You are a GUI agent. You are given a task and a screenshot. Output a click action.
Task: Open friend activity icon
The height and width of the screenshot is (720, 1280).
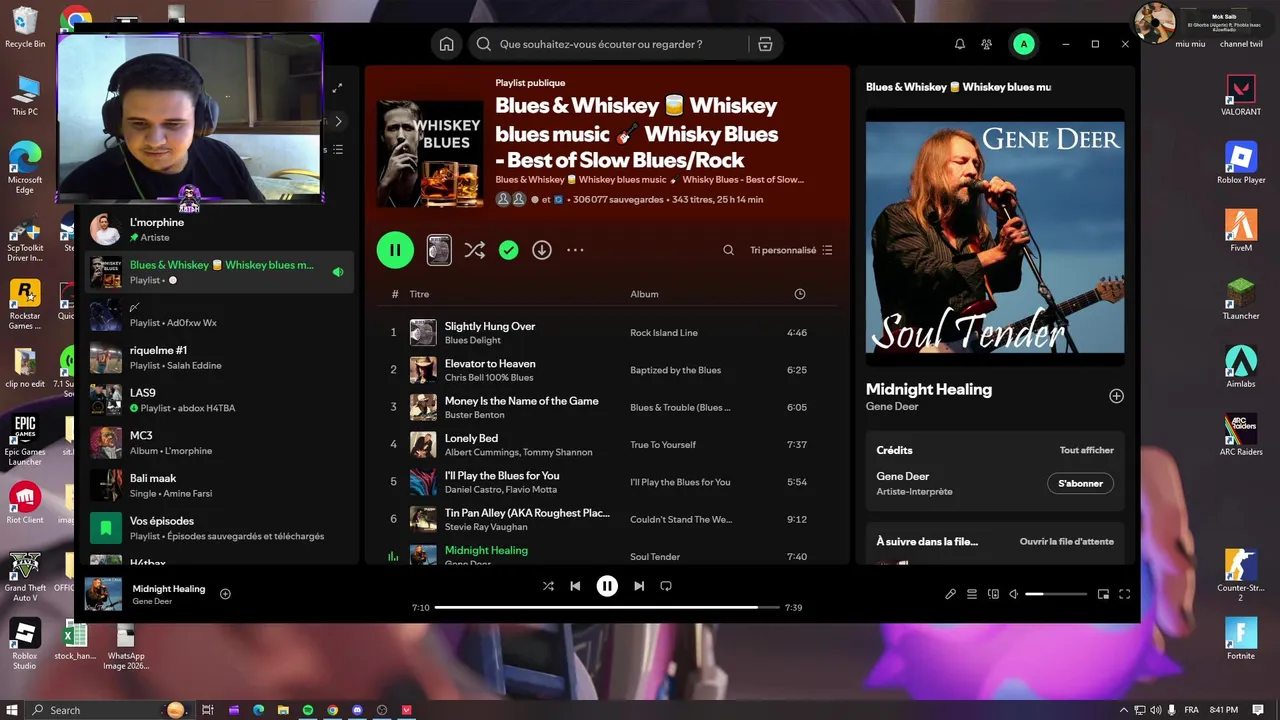coord(987,44)
